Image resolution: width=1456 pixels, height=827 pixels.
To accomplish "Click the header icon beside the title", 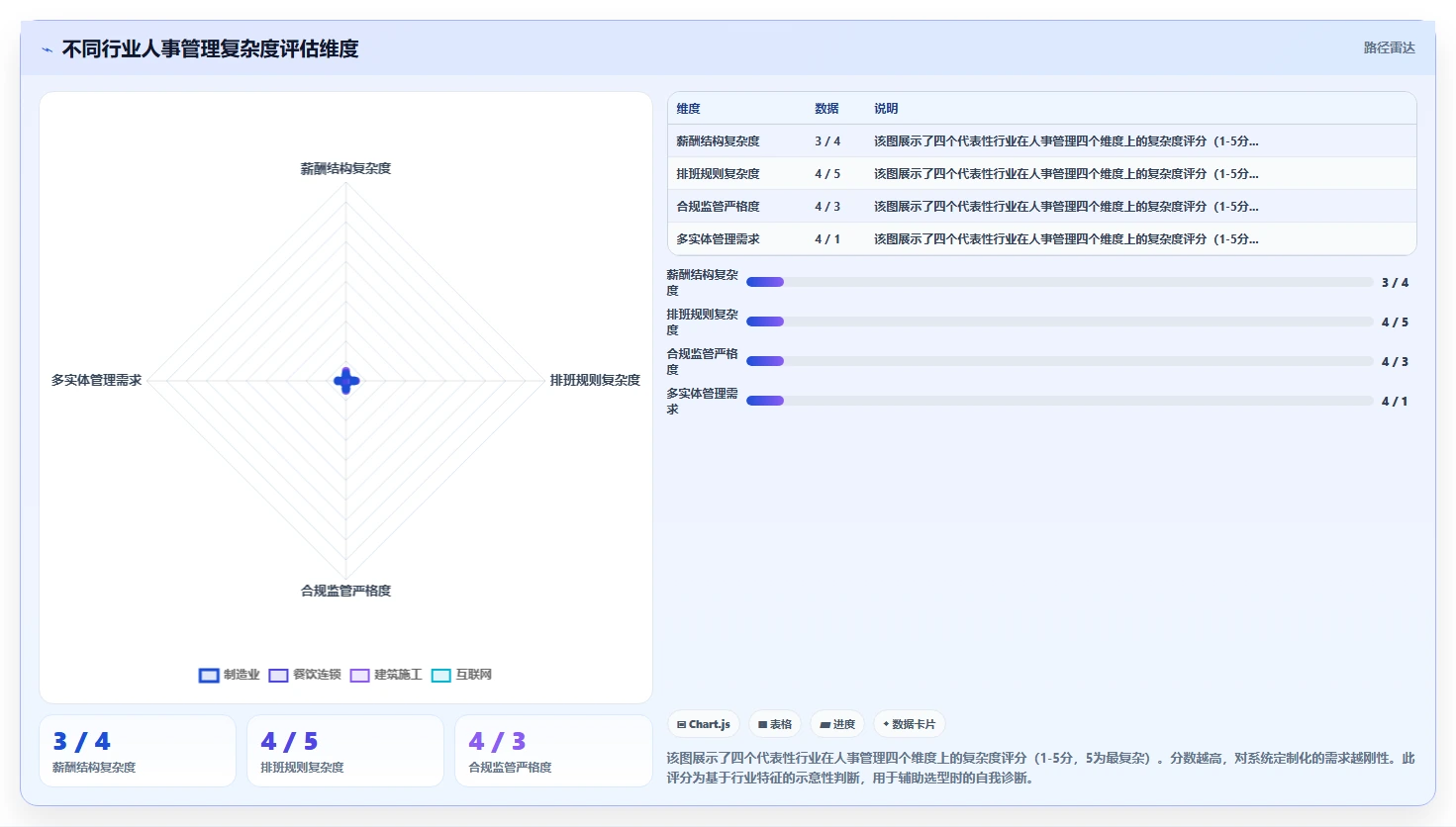I will coord(47,49).
